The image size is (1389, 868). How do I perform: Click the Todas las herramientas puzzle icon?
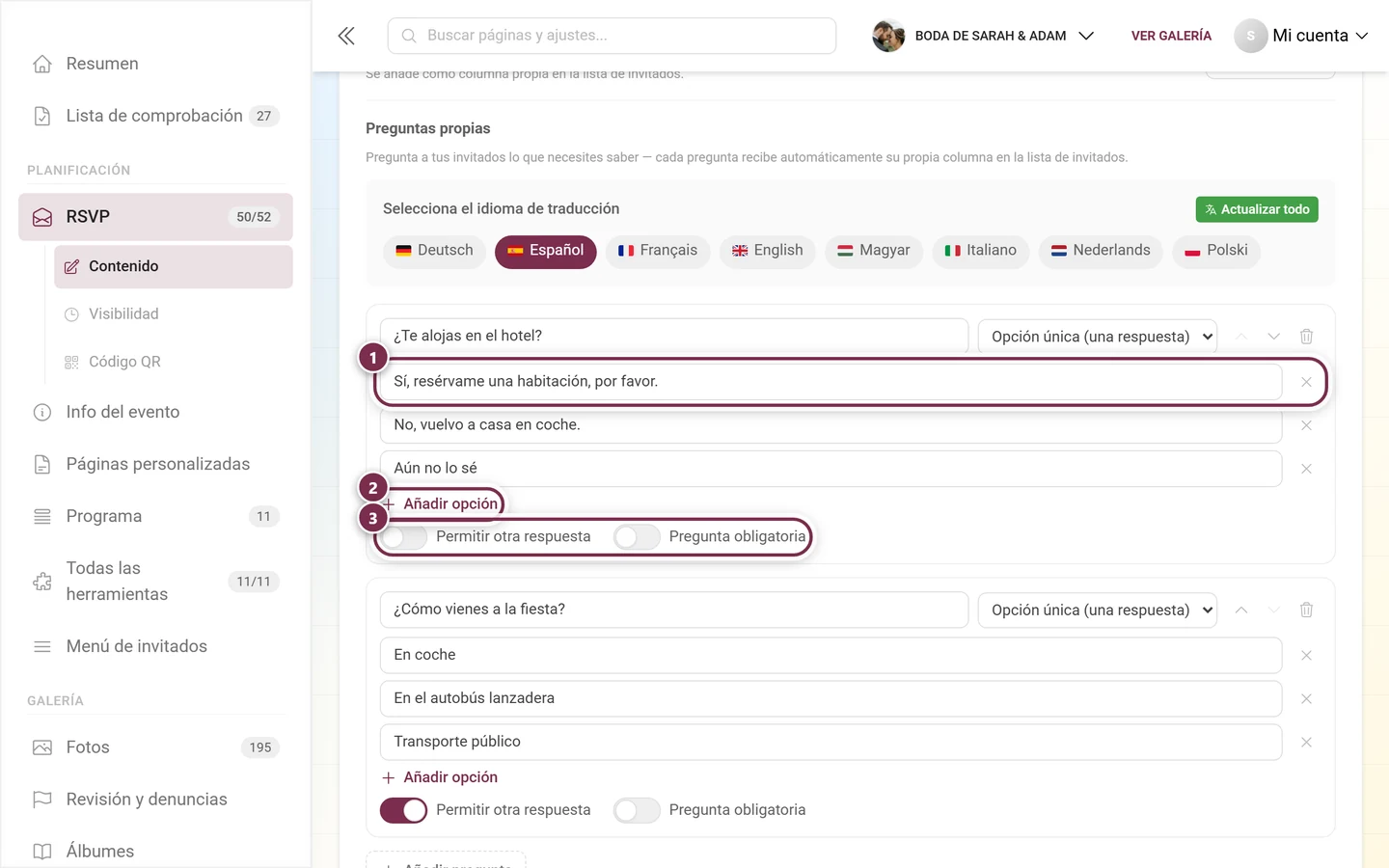coord(42,582)
